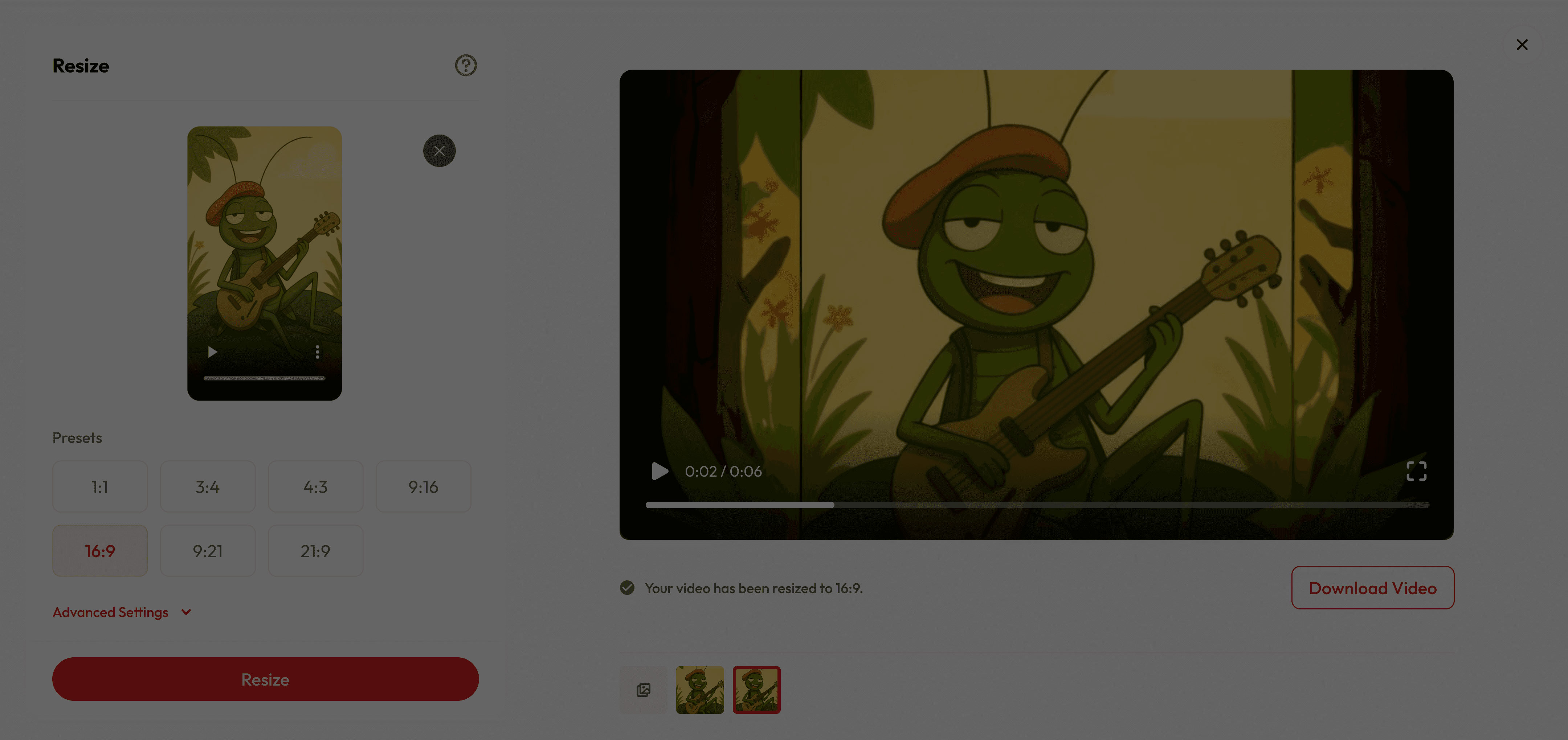Close the Resize dialog
Screen dimensions: 1568x740
pyautogui.click(x=1522, y=44)
